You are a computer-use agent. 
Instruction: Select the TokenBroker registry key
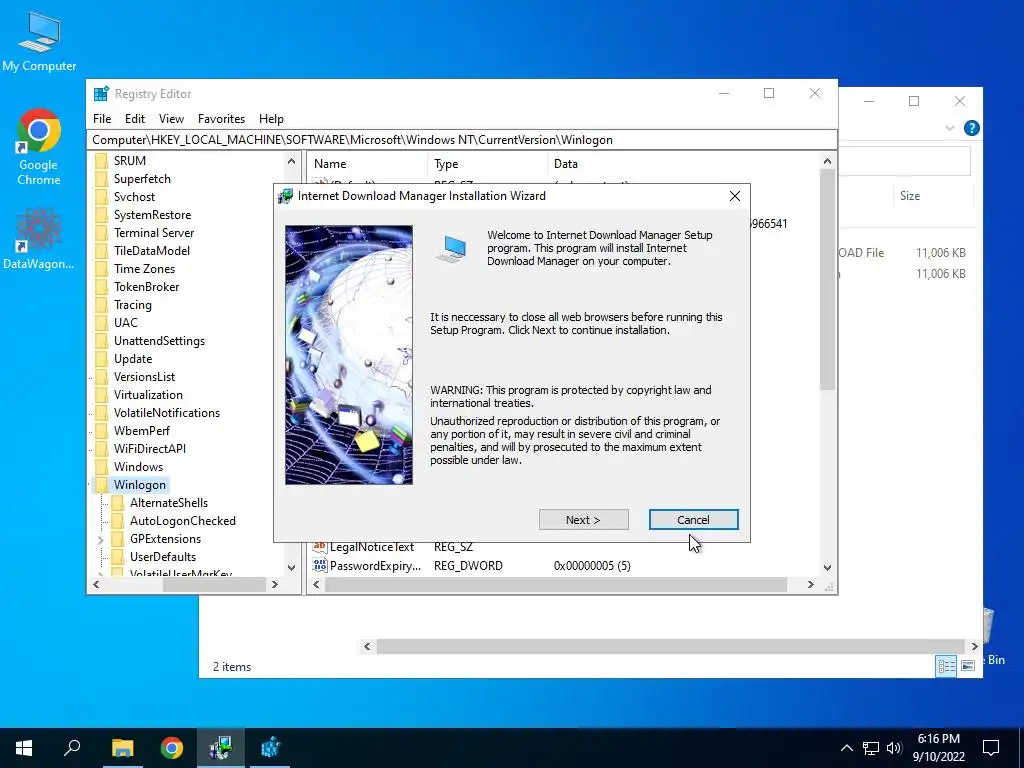tap(146, 287)
